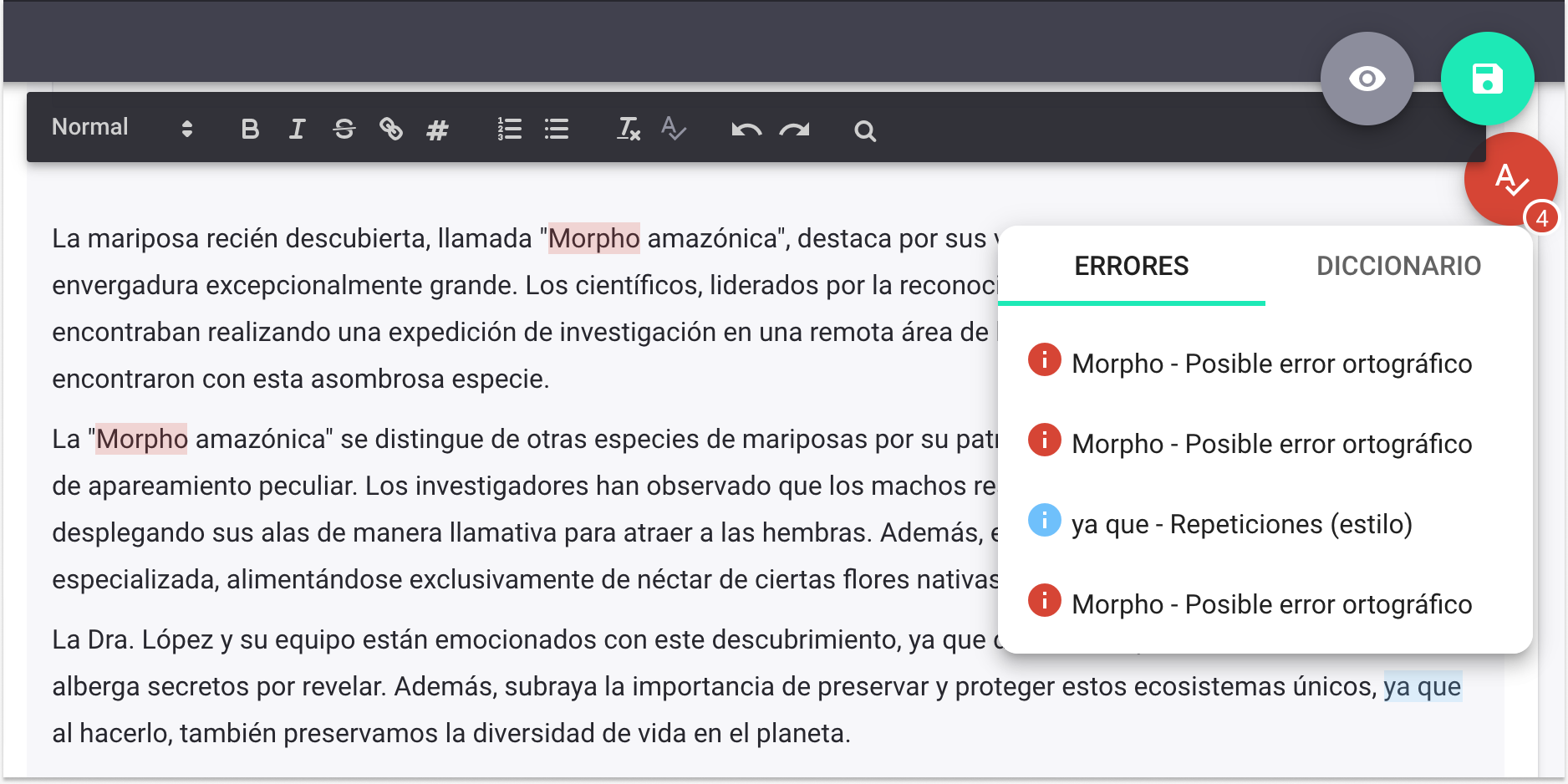Click the hashtag toolbar icon

(437, 130)
